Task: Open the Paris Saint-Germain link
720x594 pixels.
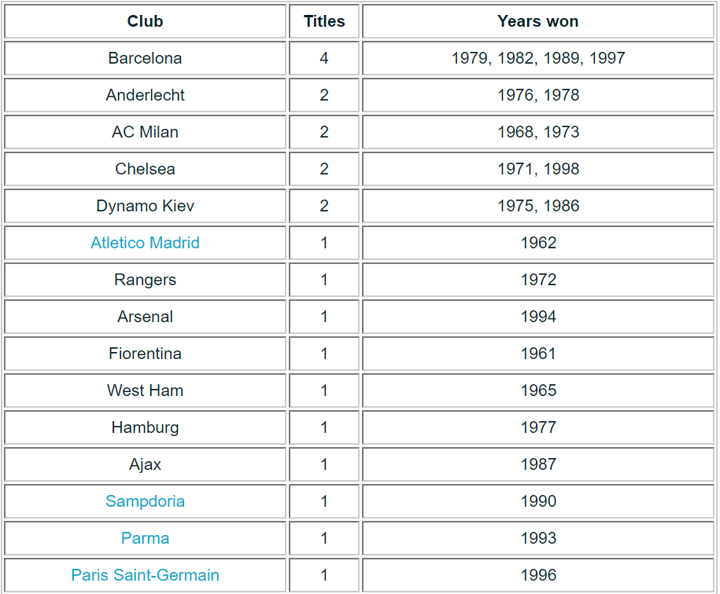Action: click(145, 575)
